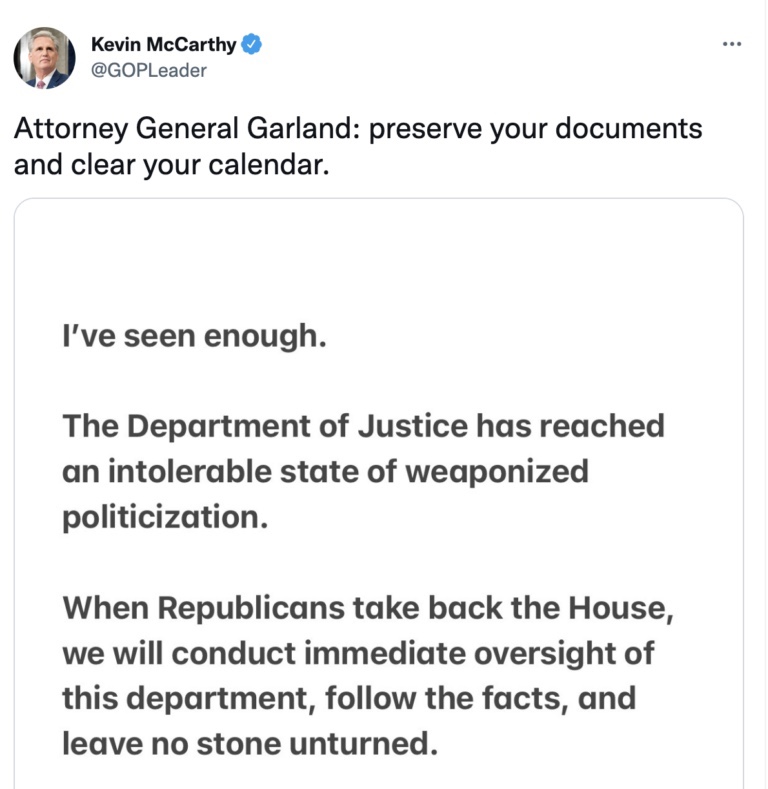
Task: Click the line "an intolerable state of weaponized"
Action: (325, 470)
